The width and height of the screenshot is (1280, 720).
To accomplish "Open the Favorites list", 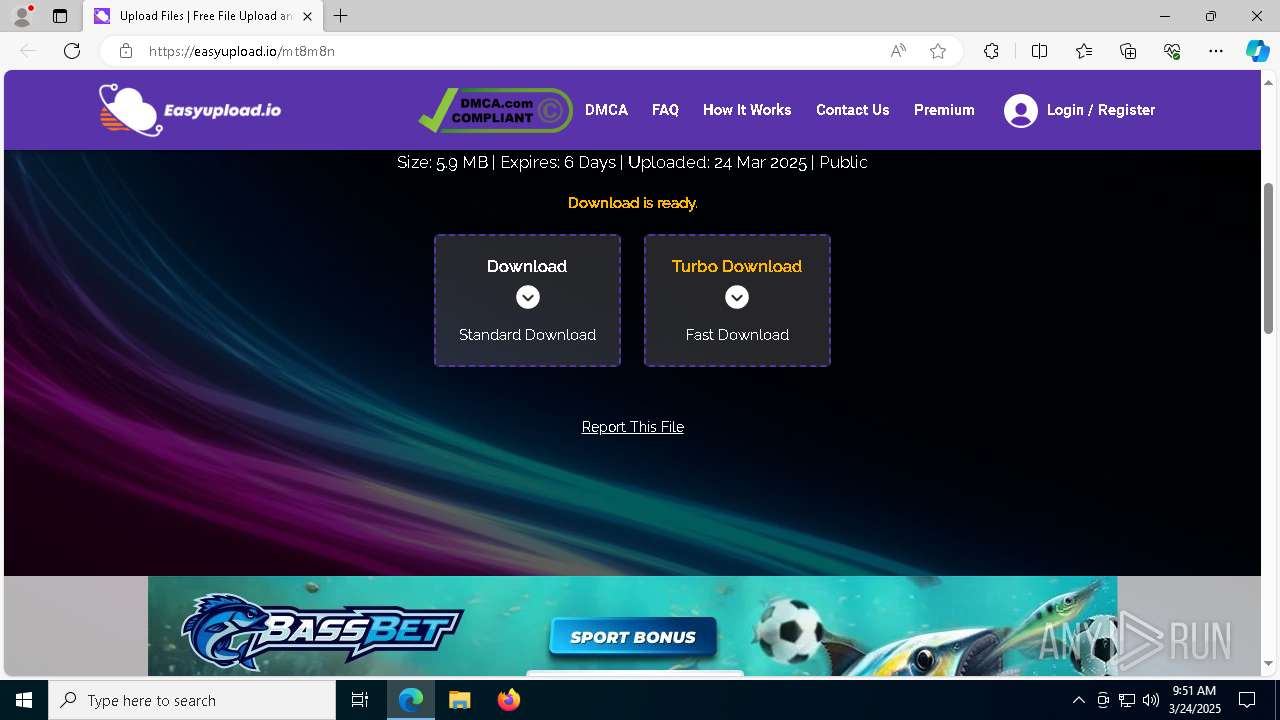I will (1084, 51).
